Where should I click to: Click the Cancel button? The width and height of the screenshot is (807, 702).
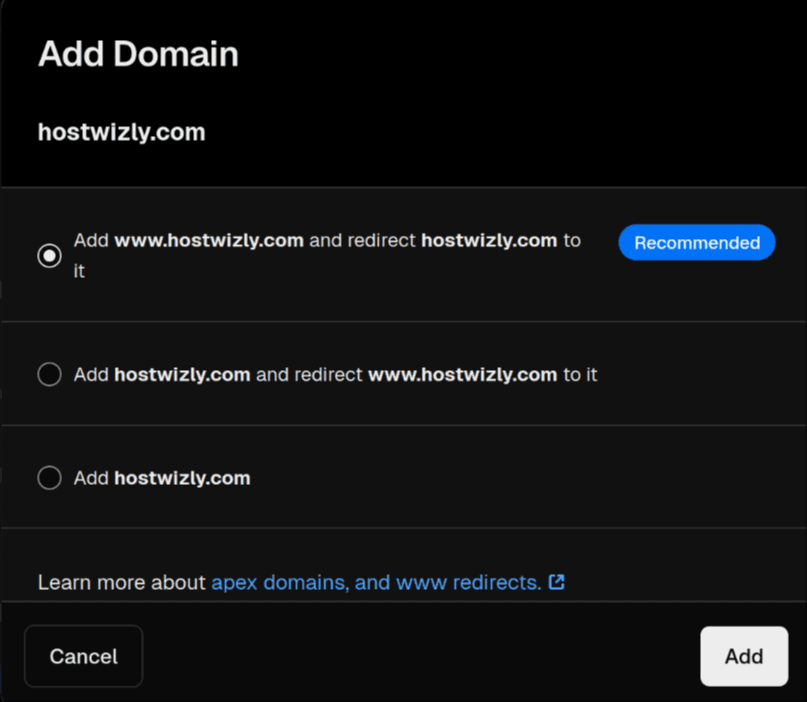point(83,656)
